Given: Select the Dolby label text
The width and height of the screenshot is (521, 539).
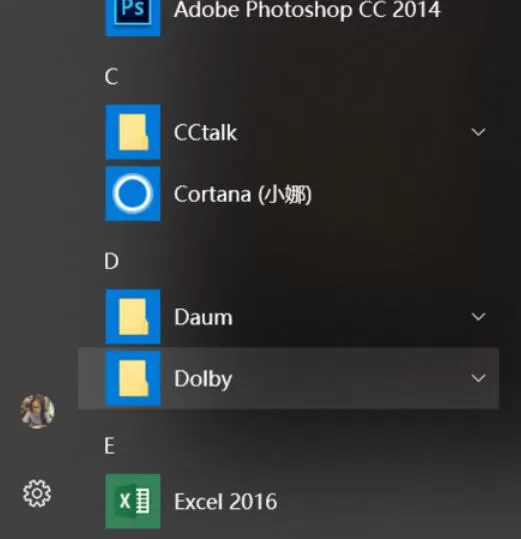Looking at the screenshot, I should coord(203,380).
